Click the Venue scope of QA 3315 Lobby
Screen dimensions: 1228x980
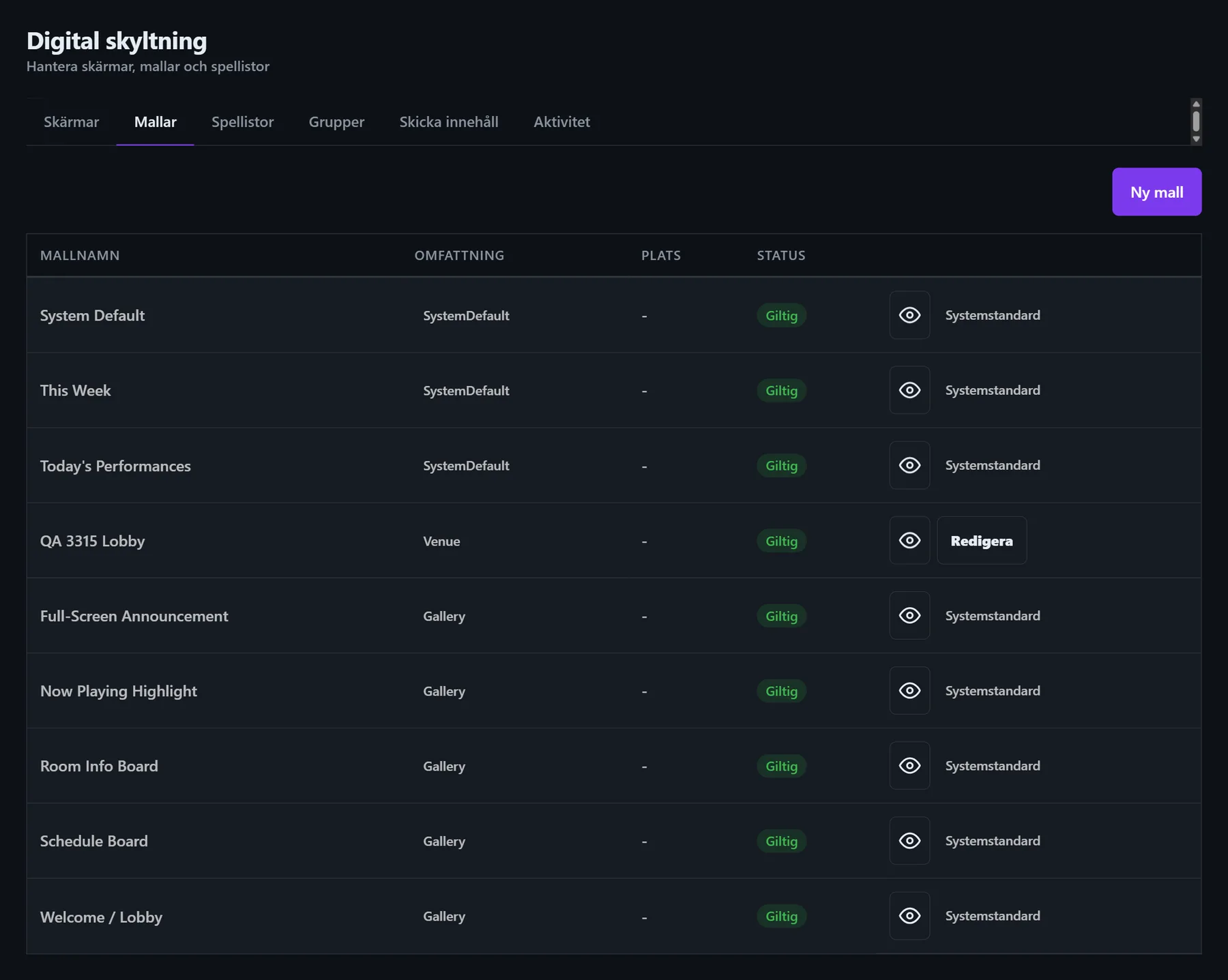[441, 541]
